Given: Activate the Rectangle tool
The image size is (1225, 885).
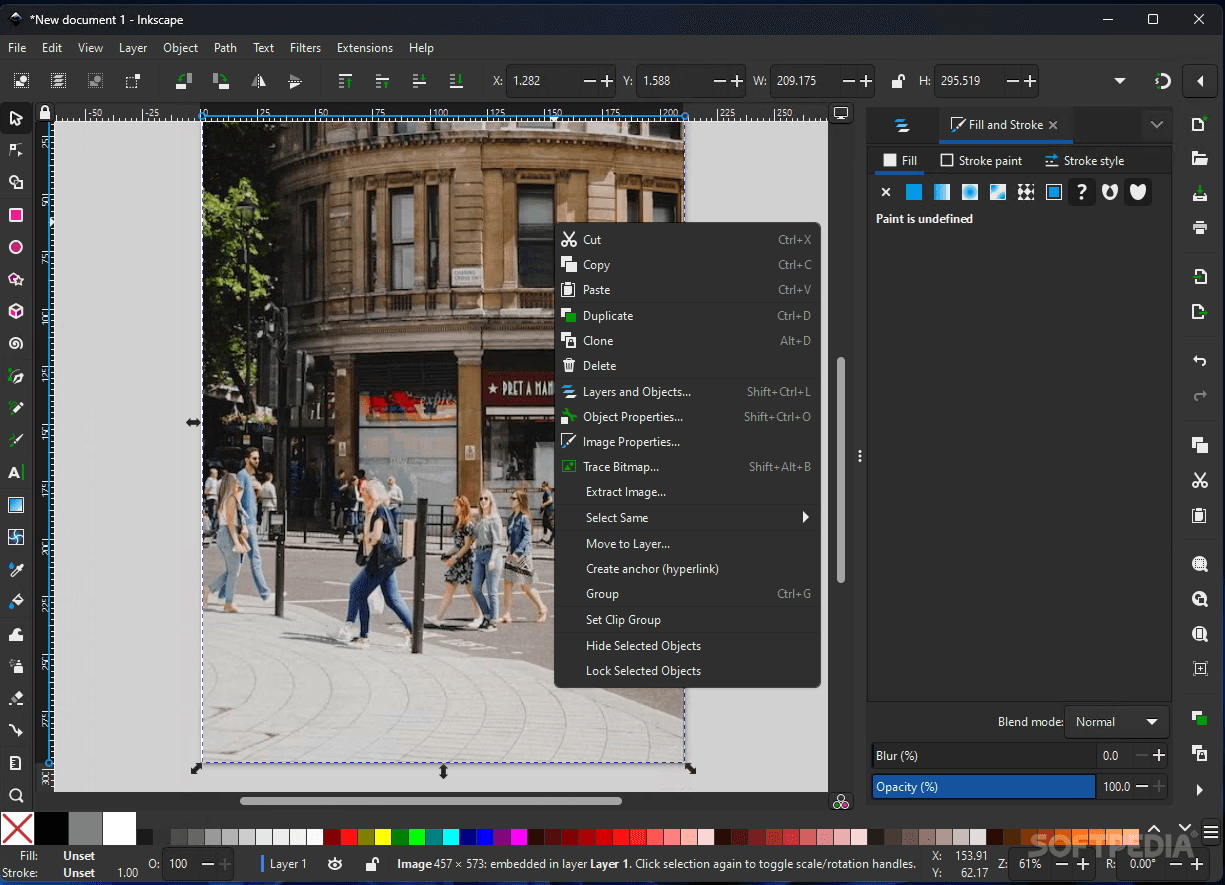Looking at the screenshot, I should [x=16, y=215].
